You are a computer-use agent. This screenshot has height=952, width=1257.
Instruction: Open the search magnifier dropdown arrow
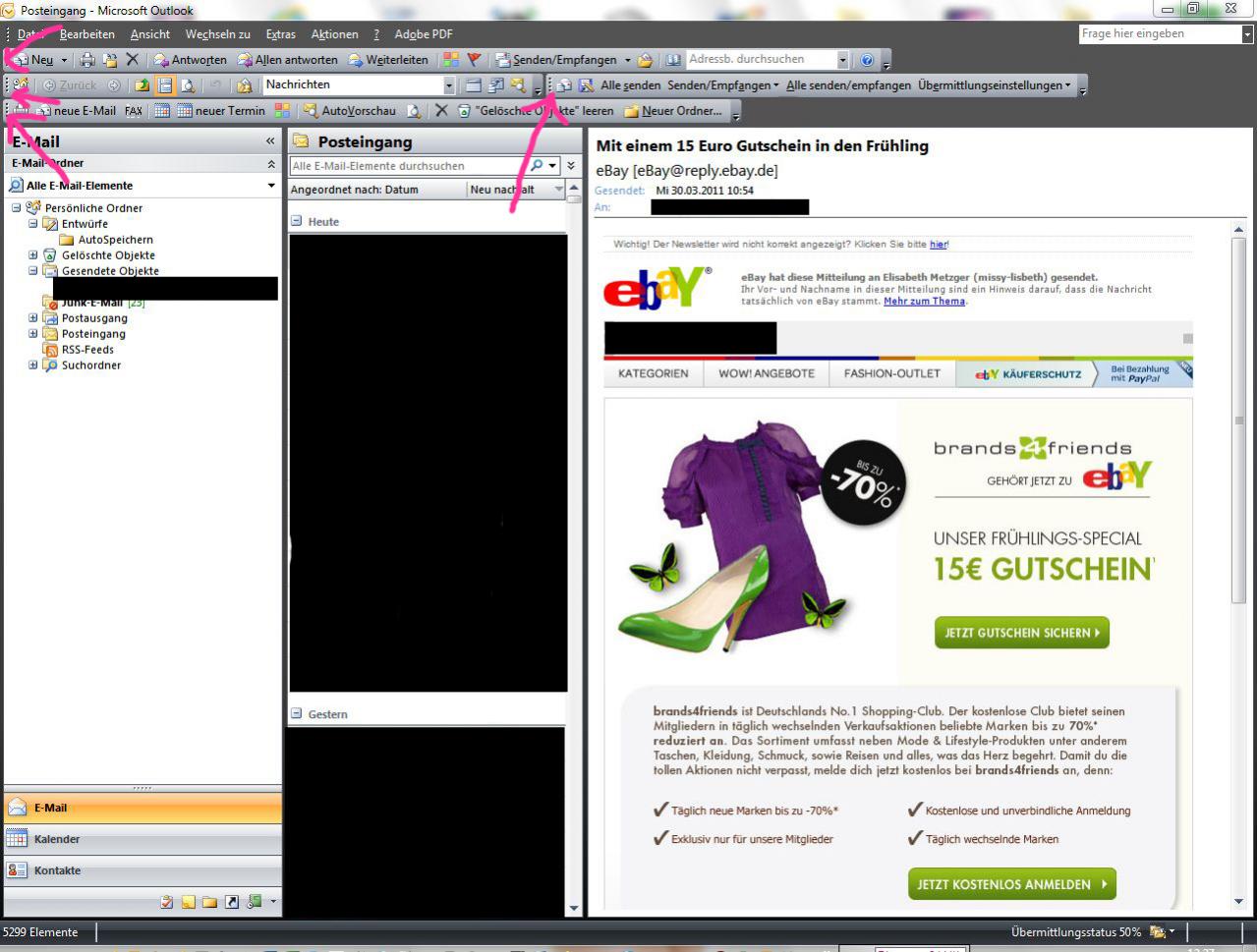click(552, 166)
